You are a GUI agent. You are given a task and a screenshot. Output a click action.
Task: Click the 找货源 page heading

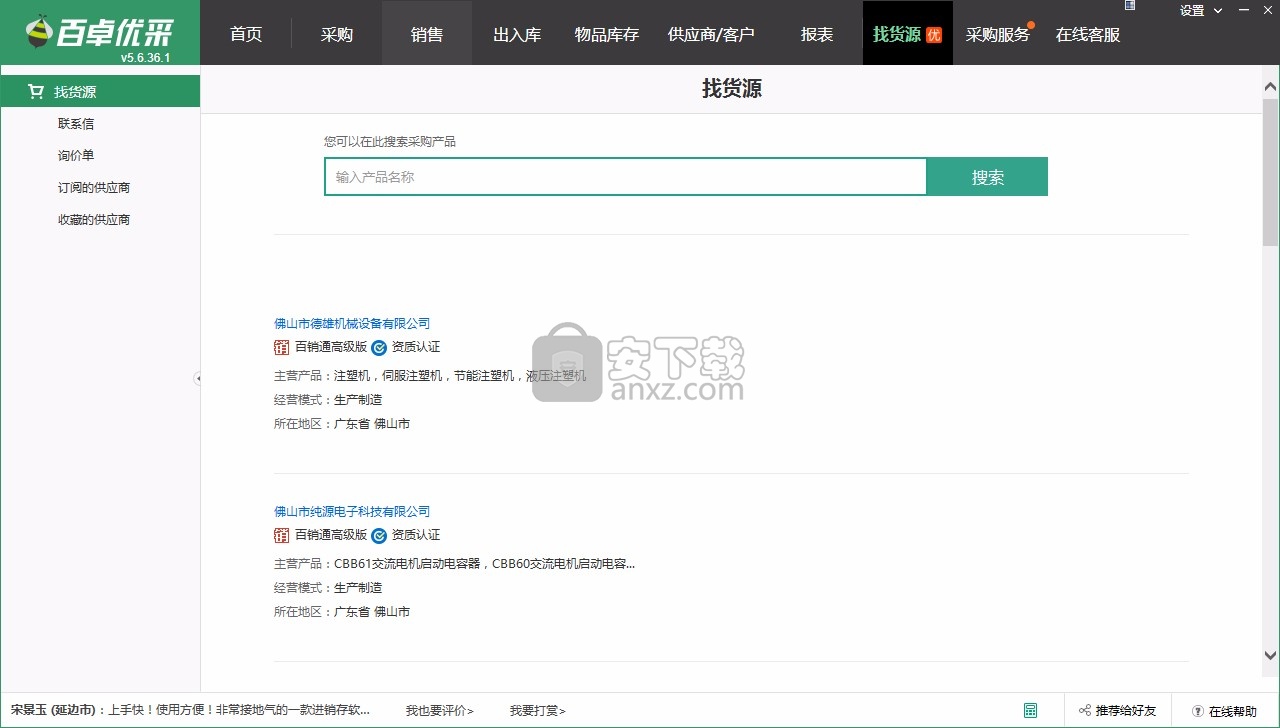click(x=732, y=89)
